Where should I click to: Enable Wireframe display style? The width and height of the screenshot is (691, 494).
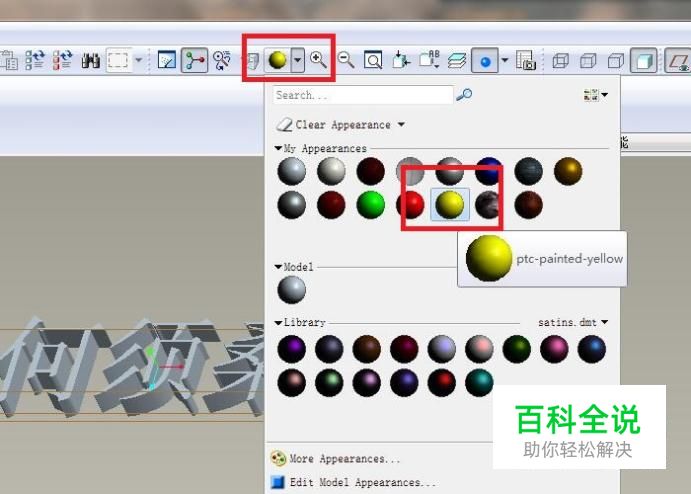click(561, 60)
